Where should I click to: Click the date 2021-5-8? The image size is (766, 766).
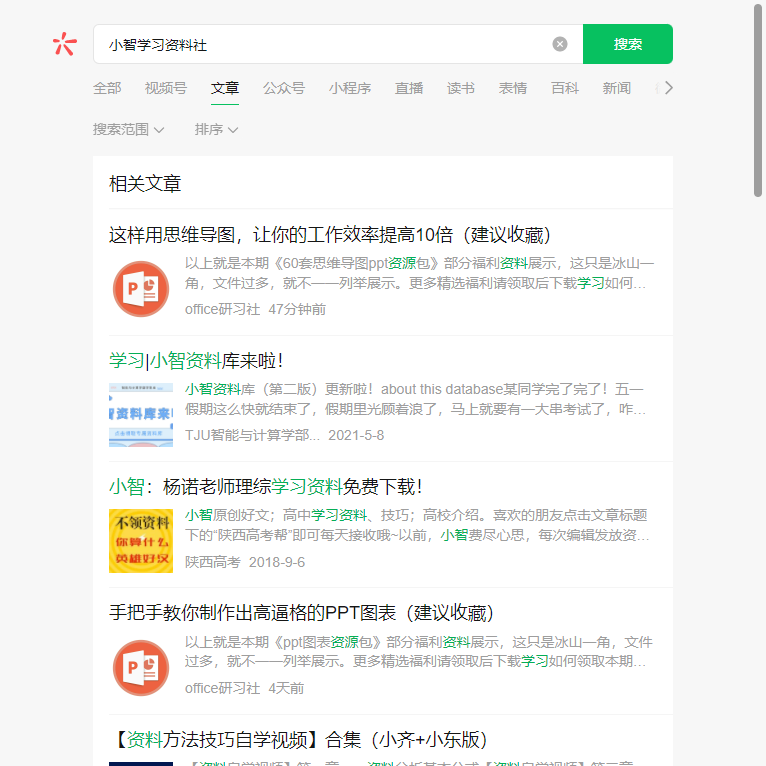point(356,435)
